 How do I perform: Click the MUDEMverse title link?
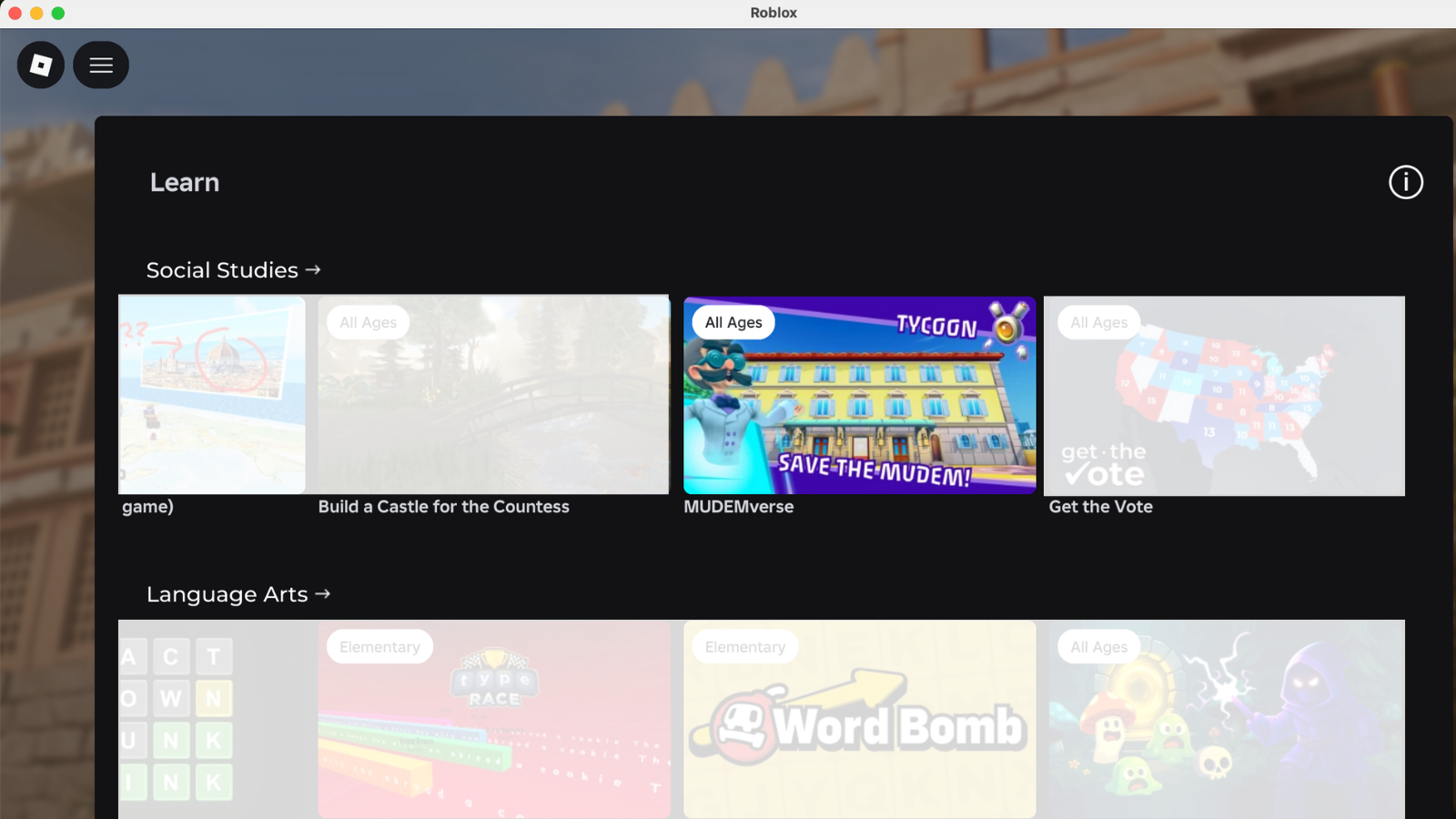pos(738,507)
